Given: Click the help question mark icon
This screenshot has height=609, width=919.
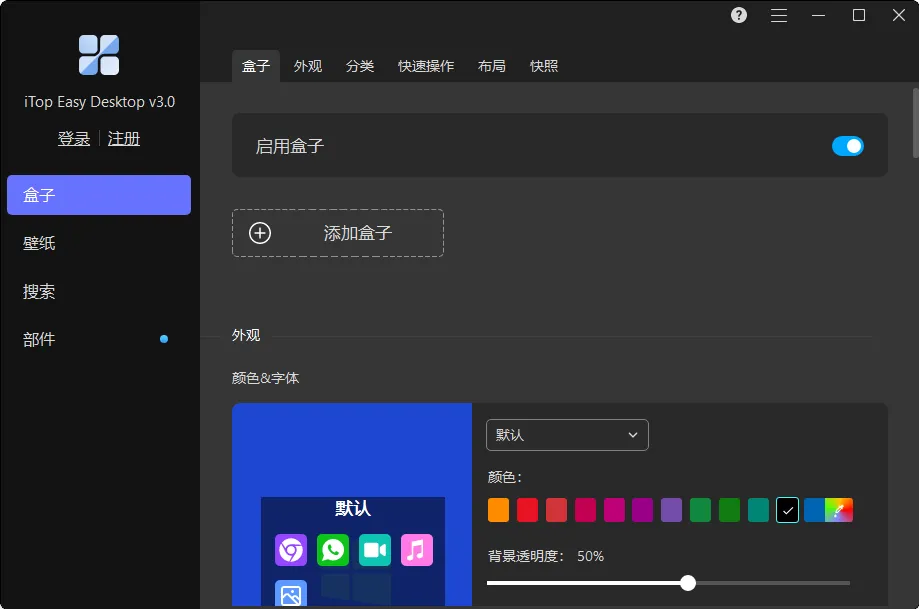Looking at the screenshot, I should pos(738,15).
